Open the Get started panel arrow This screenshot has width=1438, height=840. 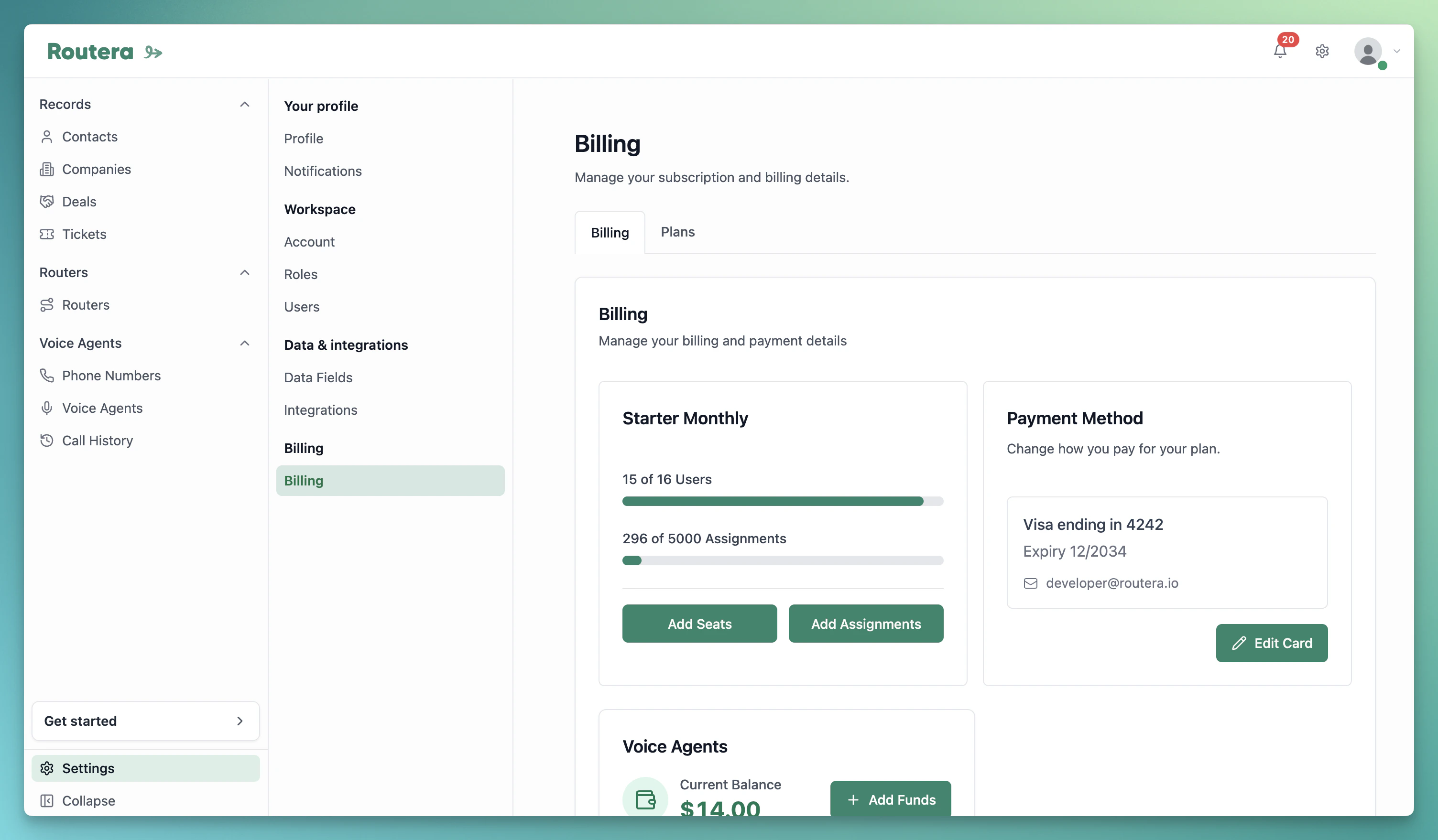tap(240, 722)
